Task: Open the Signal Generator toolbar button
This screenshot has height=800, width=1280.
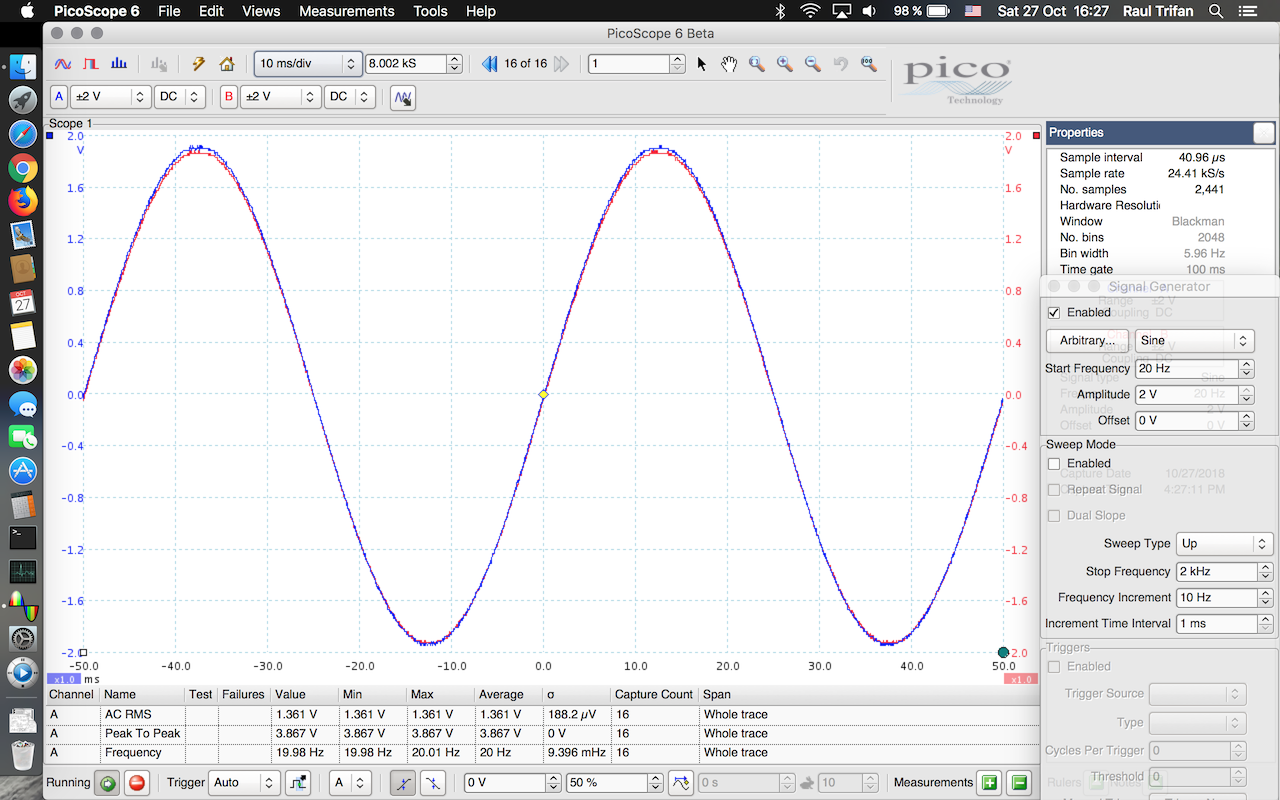Action: (x=403, y=97)
